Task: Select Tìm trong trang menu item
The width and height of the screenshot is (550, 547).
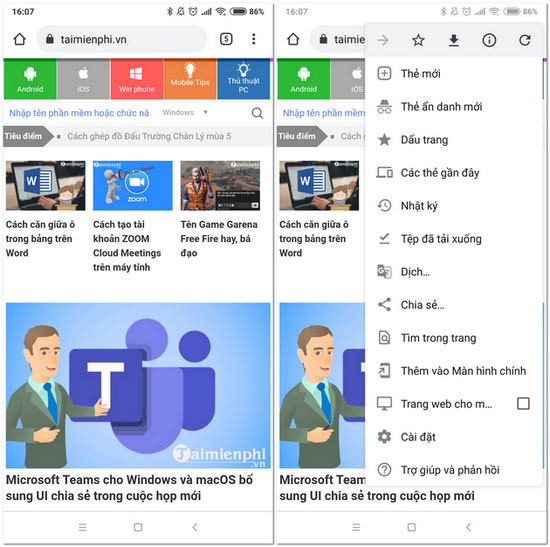Action: (x=454, y=338)
